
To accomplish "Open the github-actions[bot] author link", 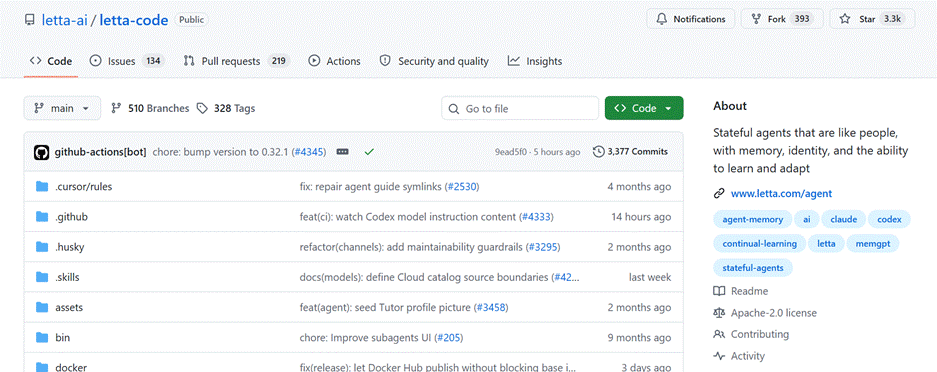I will point(100,152).
